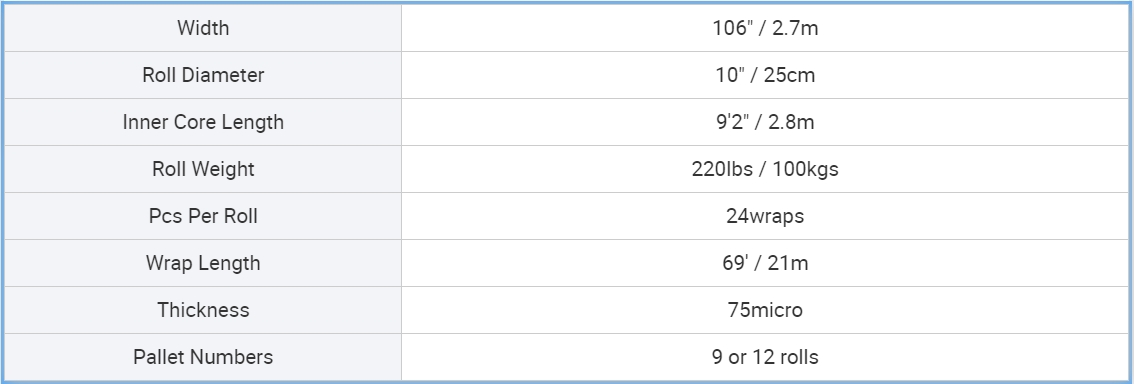This screenshot has height=384, width=1134.
Task: Select the 75micro thickness value
Action: pyautogui.click(x=765, y=310)
